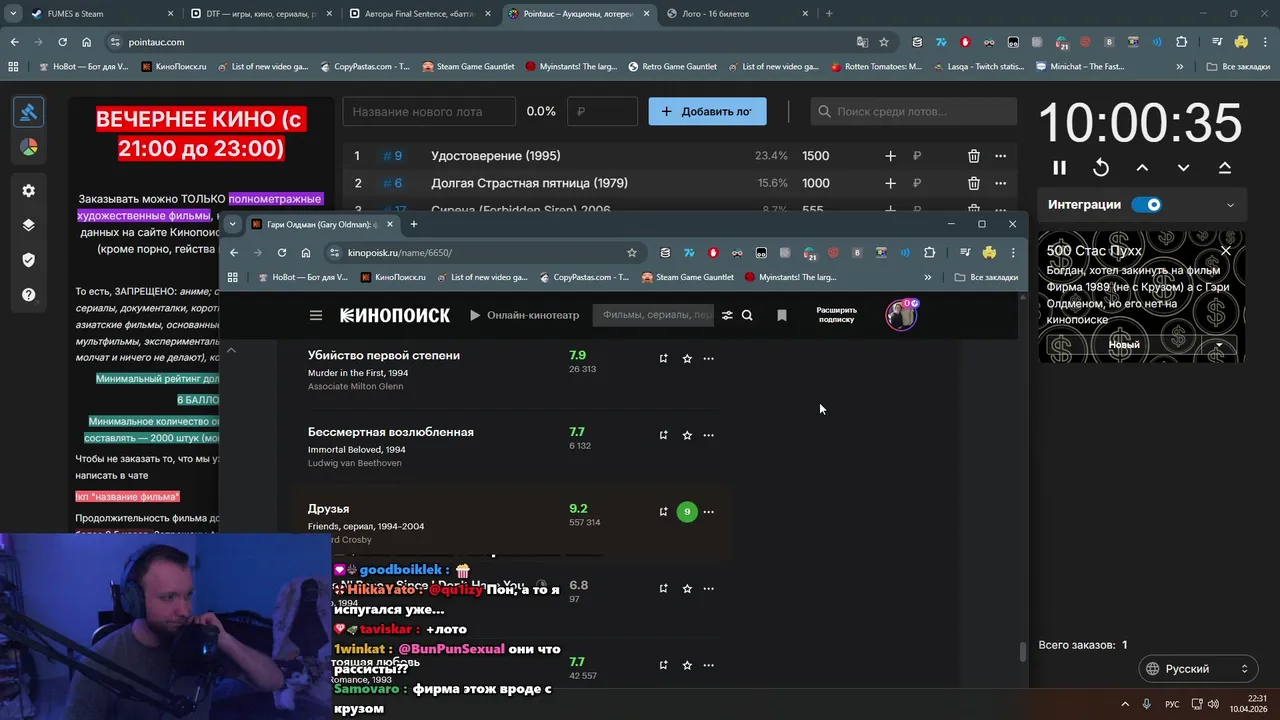The width and height of the screenshot is (1280, 720).
Task: Open tab search dropdown in Kinopoisk window
Action: (232, 224)
